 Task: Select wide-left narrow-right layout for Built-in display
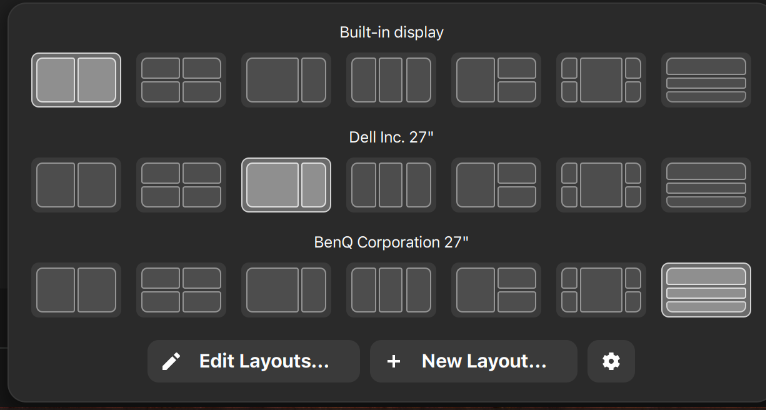coord(286,80)
